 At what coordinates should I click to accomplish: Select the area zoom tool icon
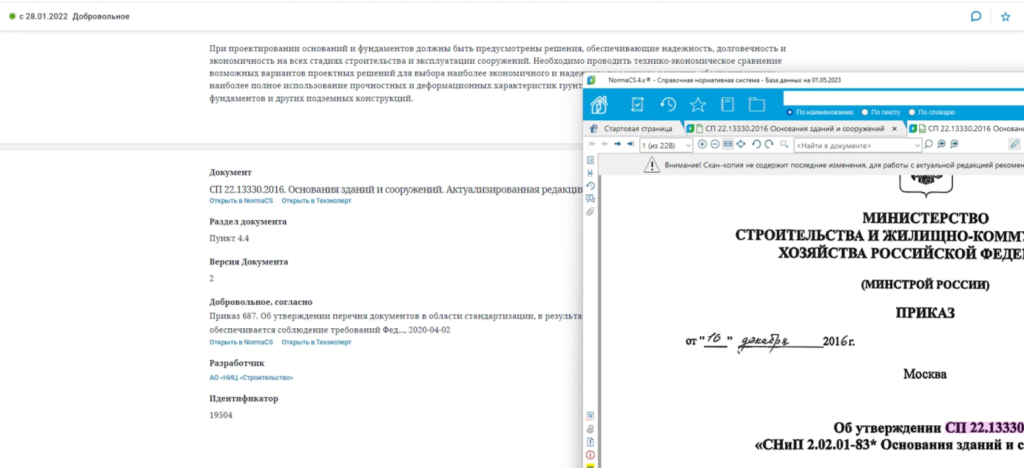(x=784, y=144)
